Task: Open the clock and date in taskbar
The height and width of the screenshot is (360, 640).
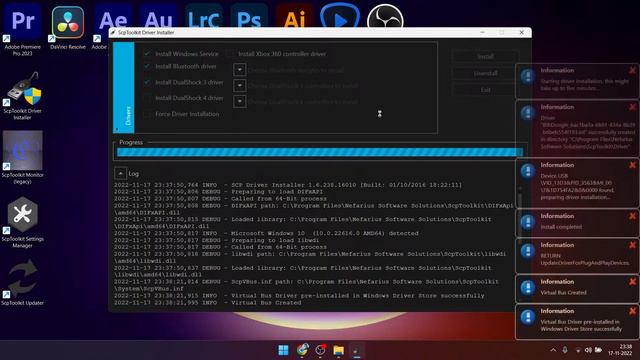Action: pos(620,350)
